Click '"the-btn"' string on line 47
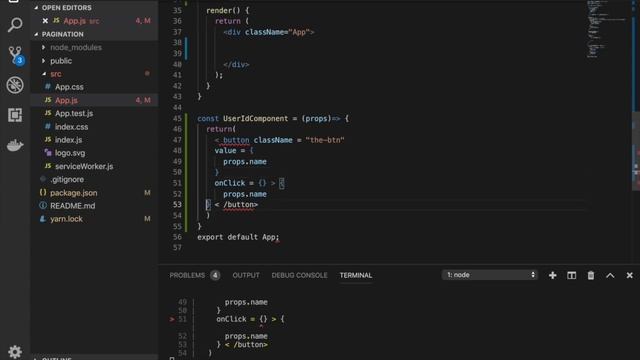640x360 pixels. click(x=325, y=140)
